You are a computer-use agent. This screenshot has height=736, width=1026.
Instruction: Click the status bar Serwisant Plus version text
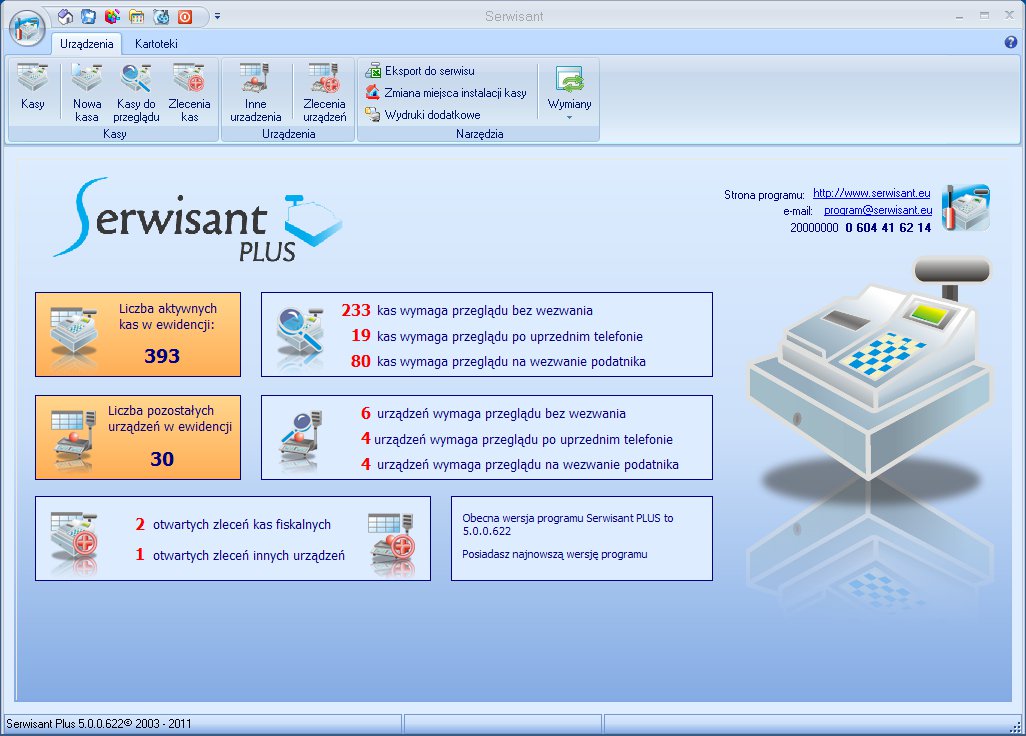click(99, 724)
